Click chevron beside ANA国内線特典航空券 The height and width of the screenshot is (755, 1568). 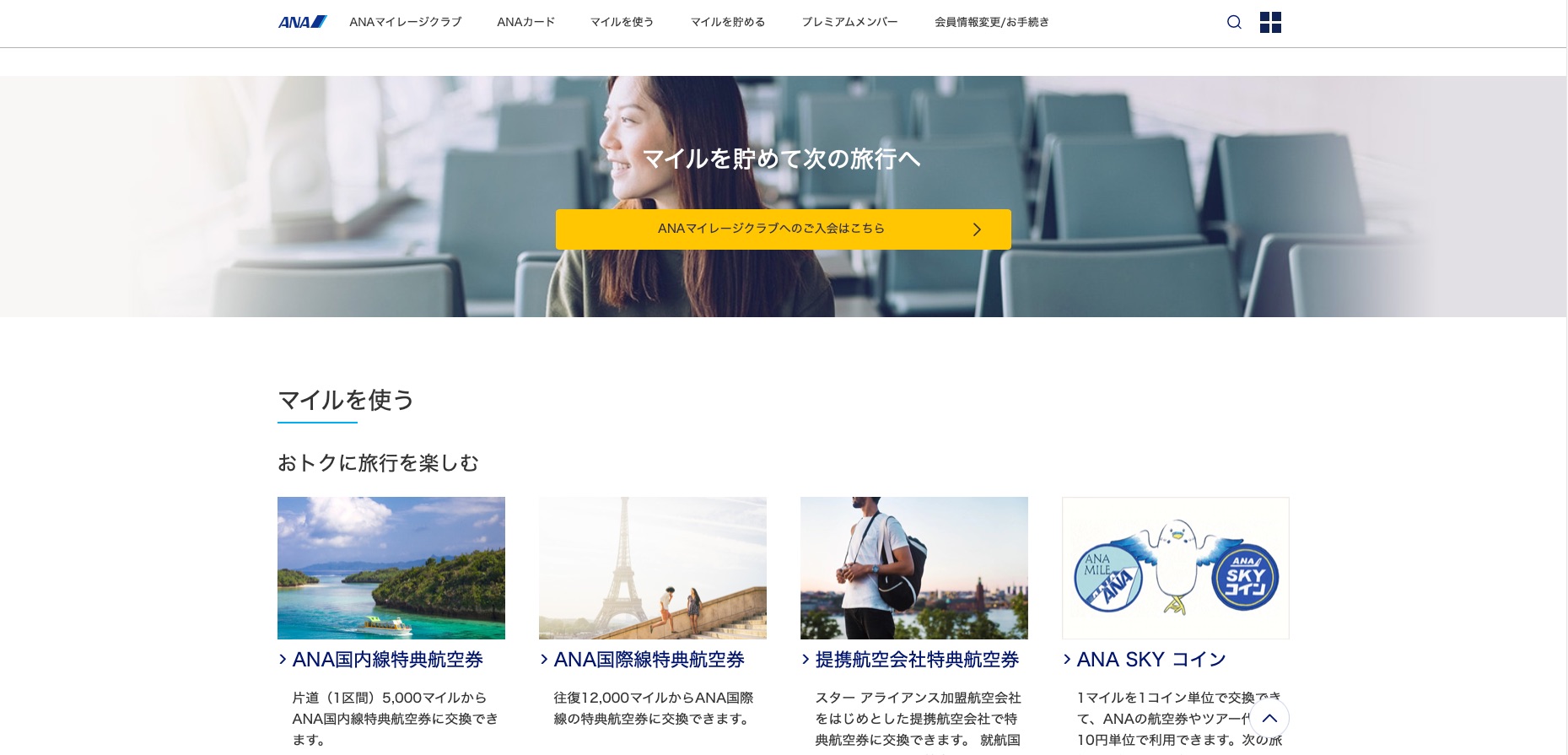click(x=283, y=660)
